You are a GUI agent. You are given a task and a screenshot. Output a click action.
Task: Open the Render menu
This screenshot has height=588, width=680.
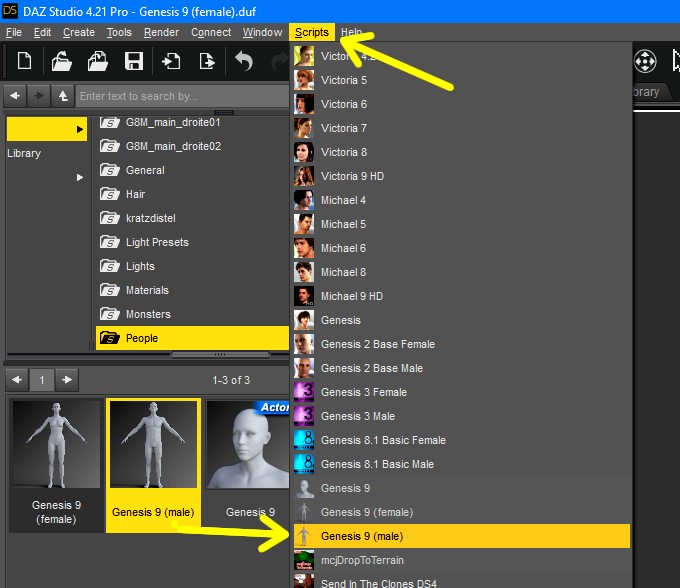pos(161,33)
